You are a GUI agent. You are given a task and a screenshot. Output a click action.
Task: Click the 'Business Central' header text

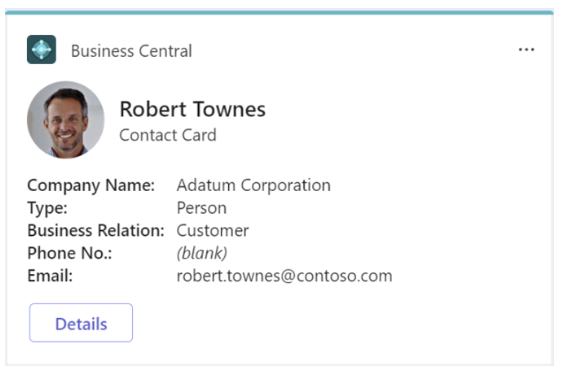point(132,51)
